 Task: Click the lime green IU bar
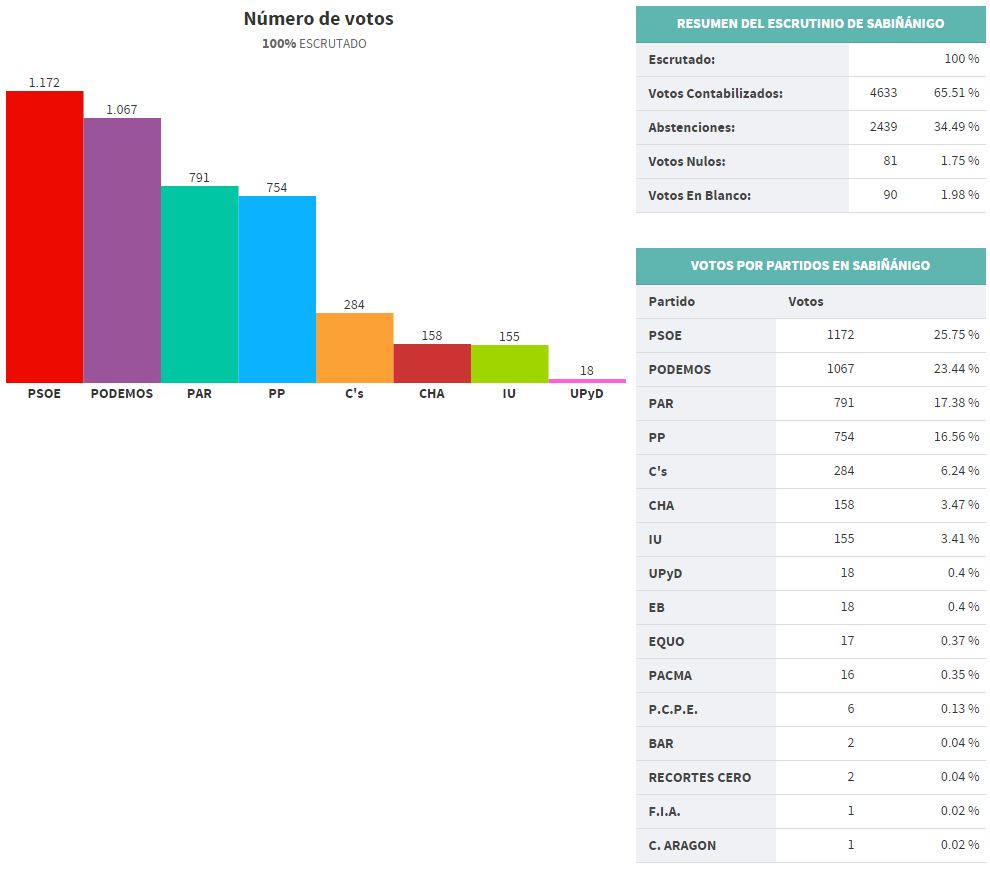509,364
